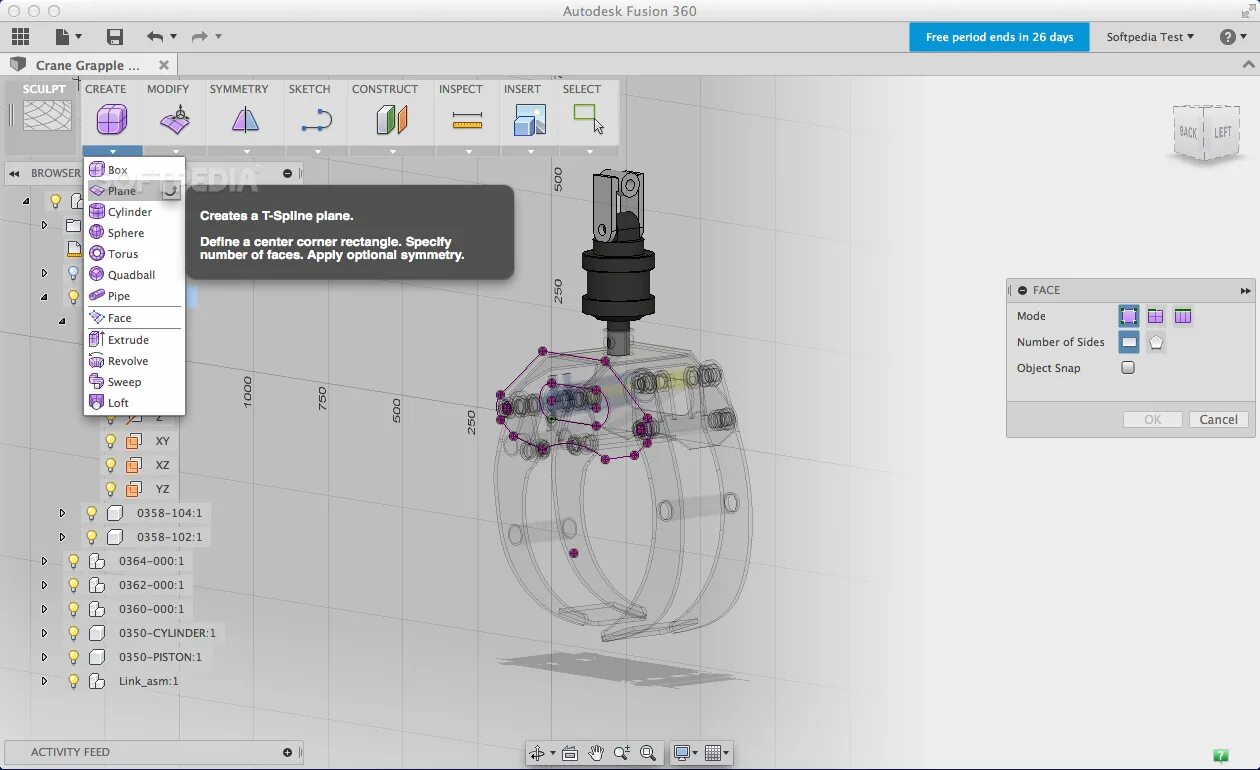Click the Look At tool
This screenshot has height=770, width=1260.
click(x=571, y=753)
